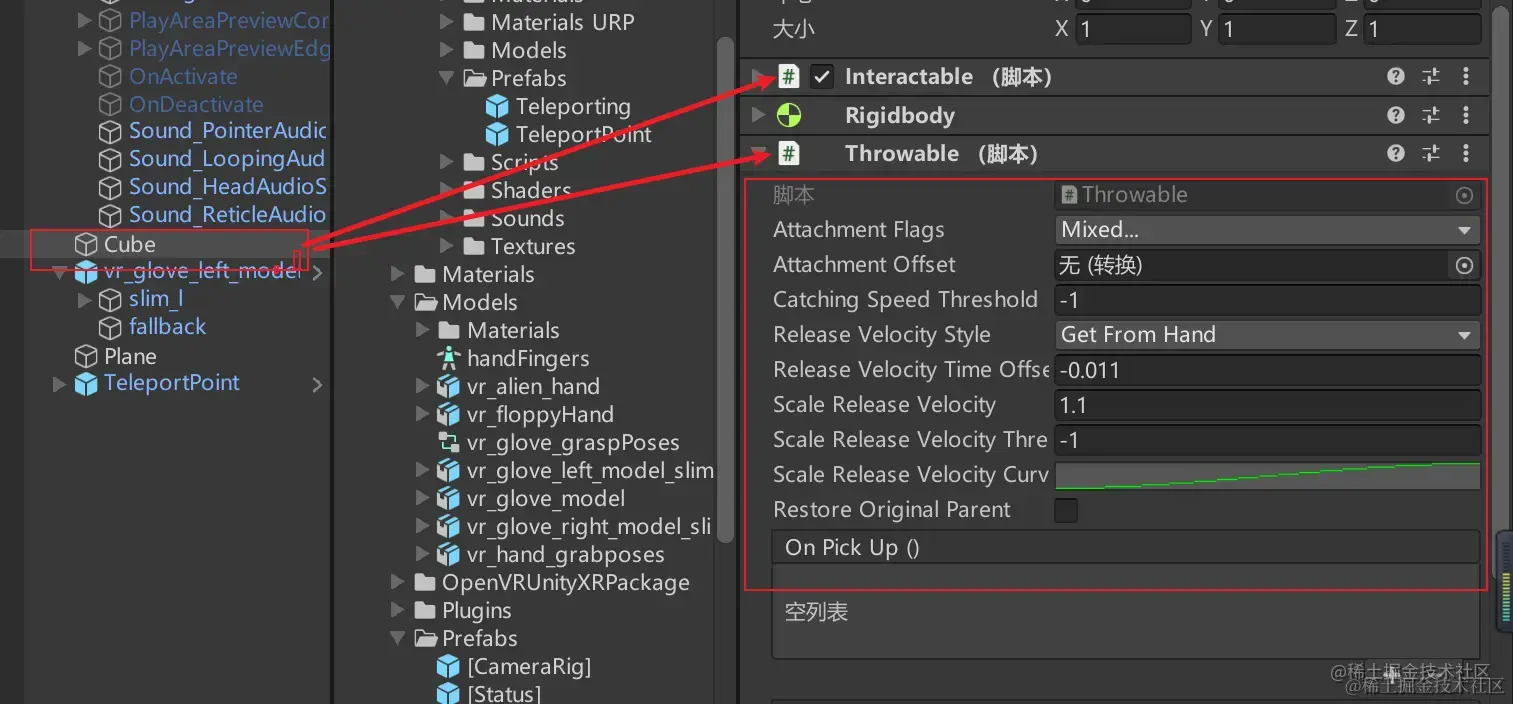Image resolution: width=1513 pixels, height=704 pixels.
Task: Select the Sound_ReticleAudio object
Action: [x=213, y=215]
